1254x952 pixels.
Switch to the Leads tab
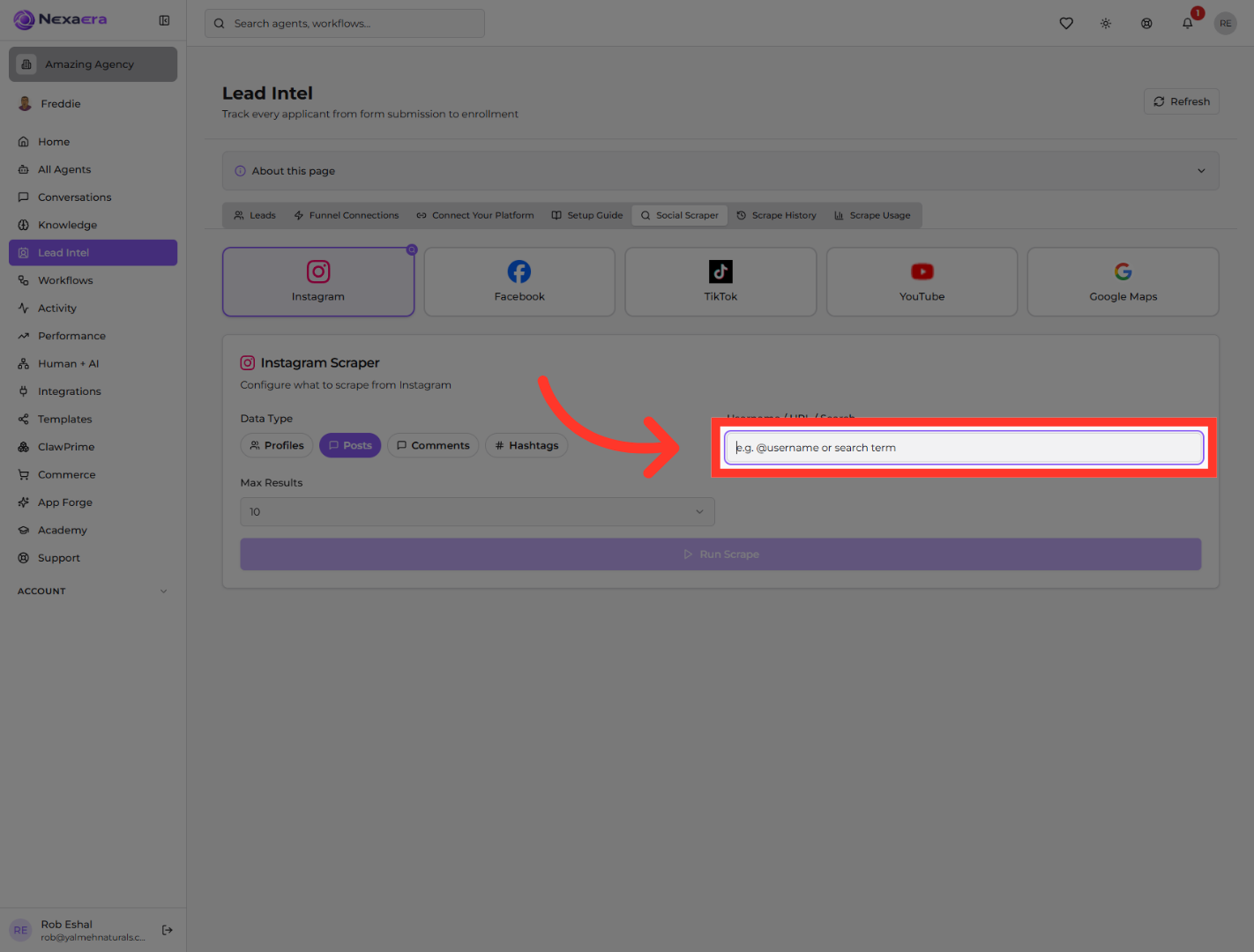[255, 215]
